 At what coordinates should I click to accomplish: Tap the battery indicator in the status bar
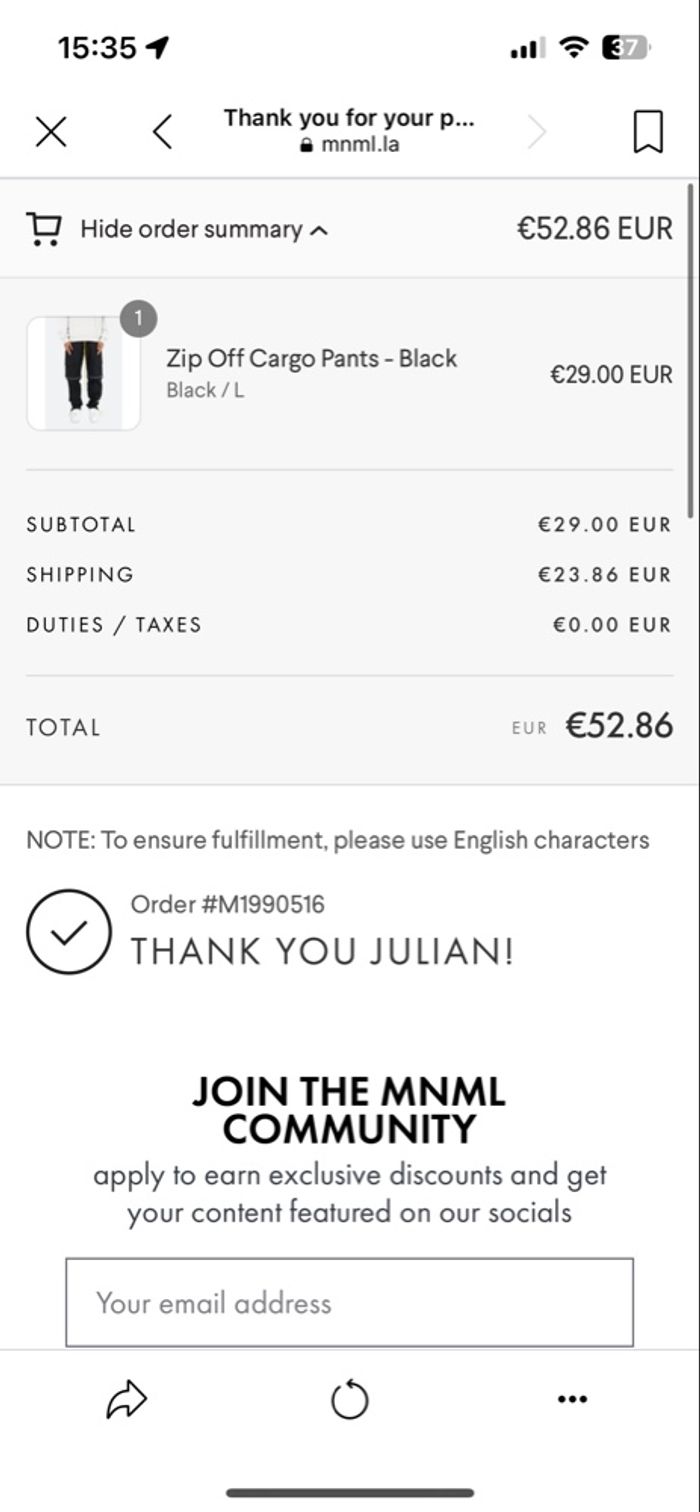tap(625, 47)
